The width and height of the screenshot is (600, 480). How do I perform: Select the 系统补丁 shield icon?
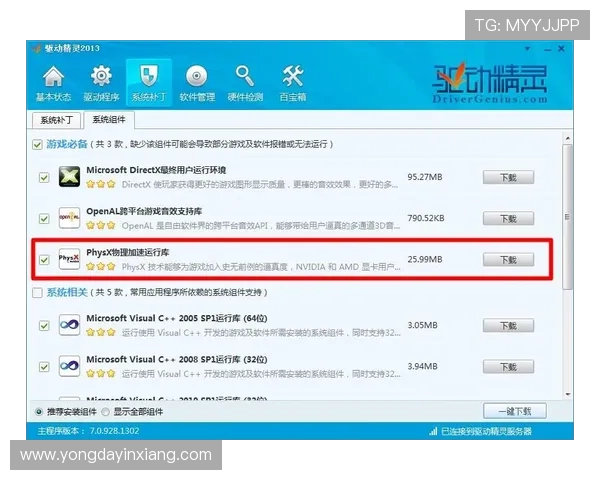[149, 83]
